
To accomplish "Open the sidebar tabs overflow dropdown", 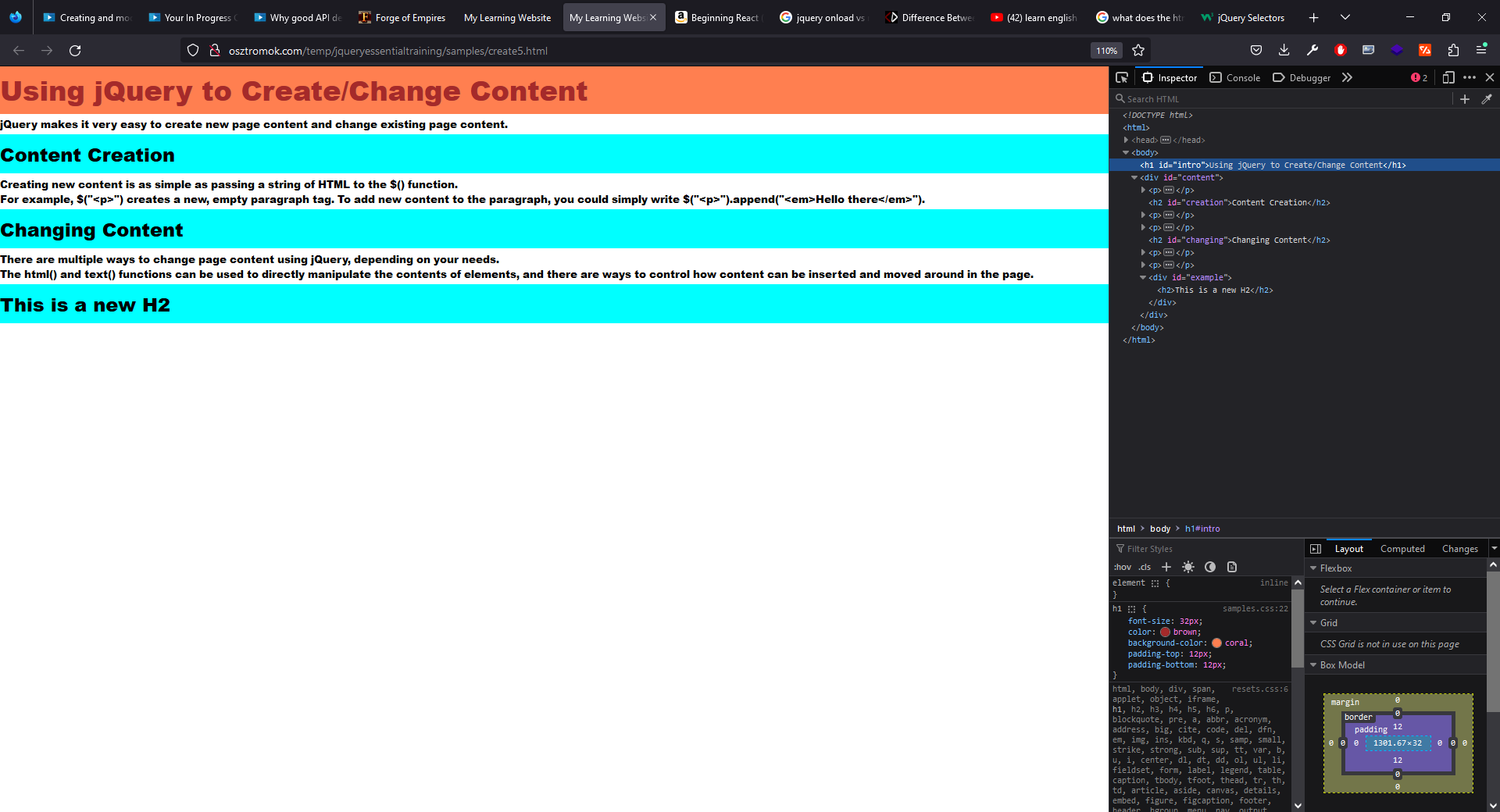I will 1494,549.
